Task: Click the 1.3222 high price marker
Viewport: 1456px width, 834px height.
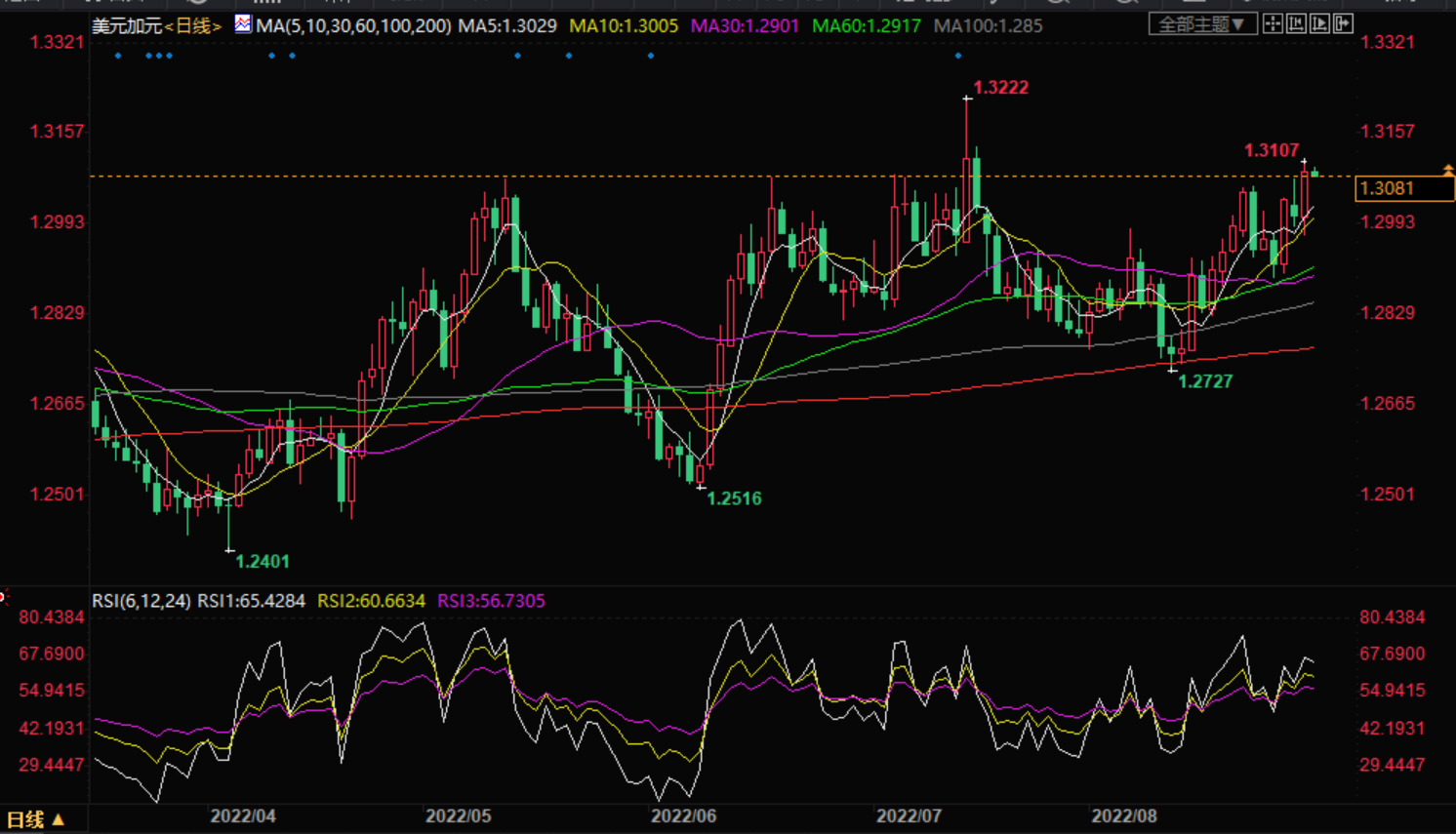Action: (x=1000, y=88)
